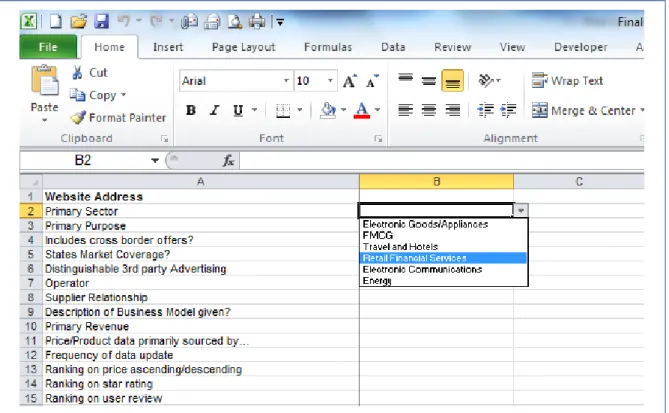Open a file using the folder icon

click(x=79, y=21)
